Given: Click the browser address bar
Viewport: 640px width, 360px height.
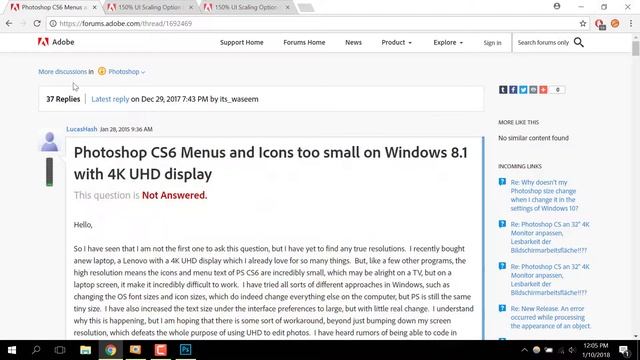Looking at the screenshot, I should click(x=318, y=24).
